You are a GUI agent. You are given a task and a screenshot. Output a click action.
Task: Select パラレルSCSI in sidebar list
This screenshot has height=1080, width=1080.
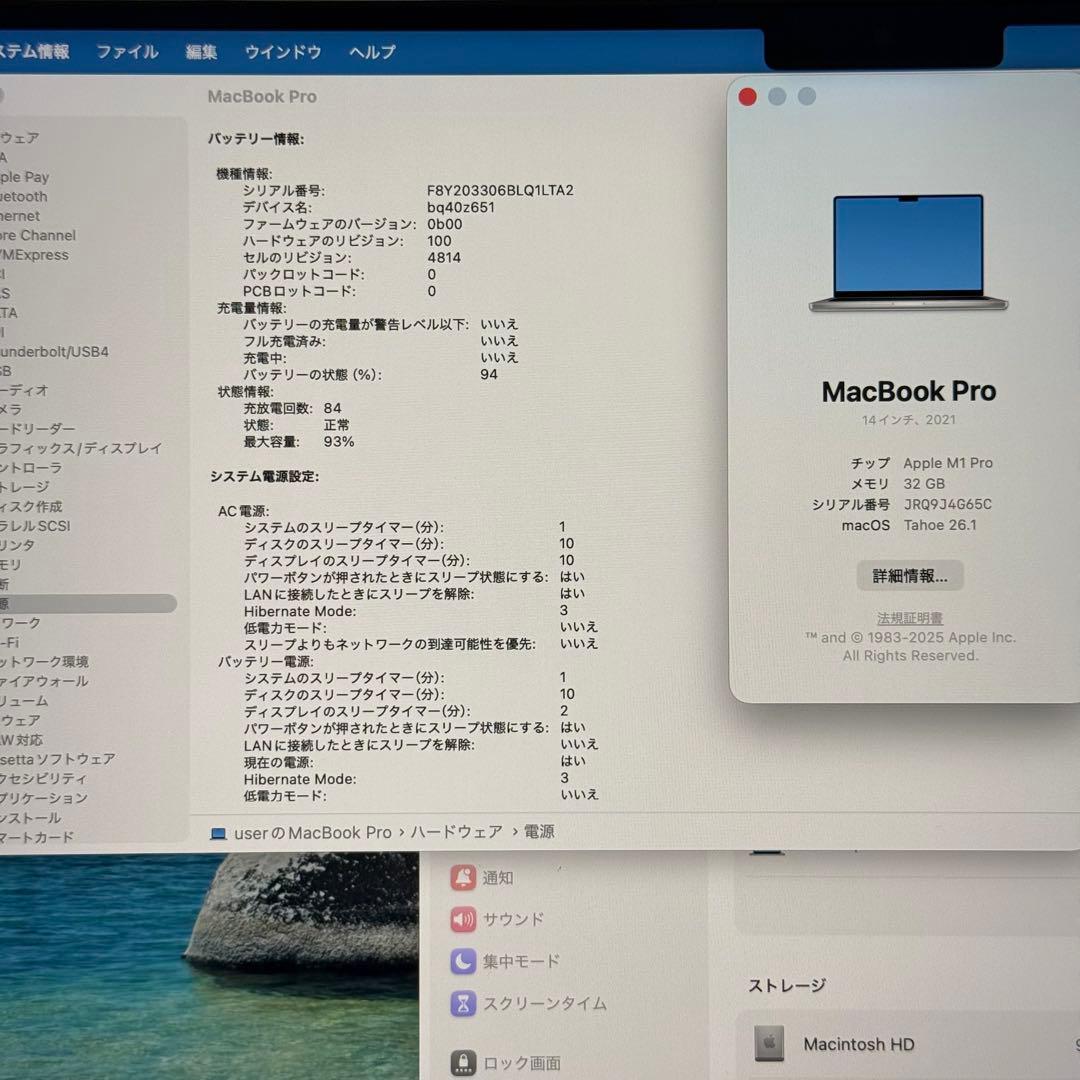pyautogui.click(x=35, y=526)
